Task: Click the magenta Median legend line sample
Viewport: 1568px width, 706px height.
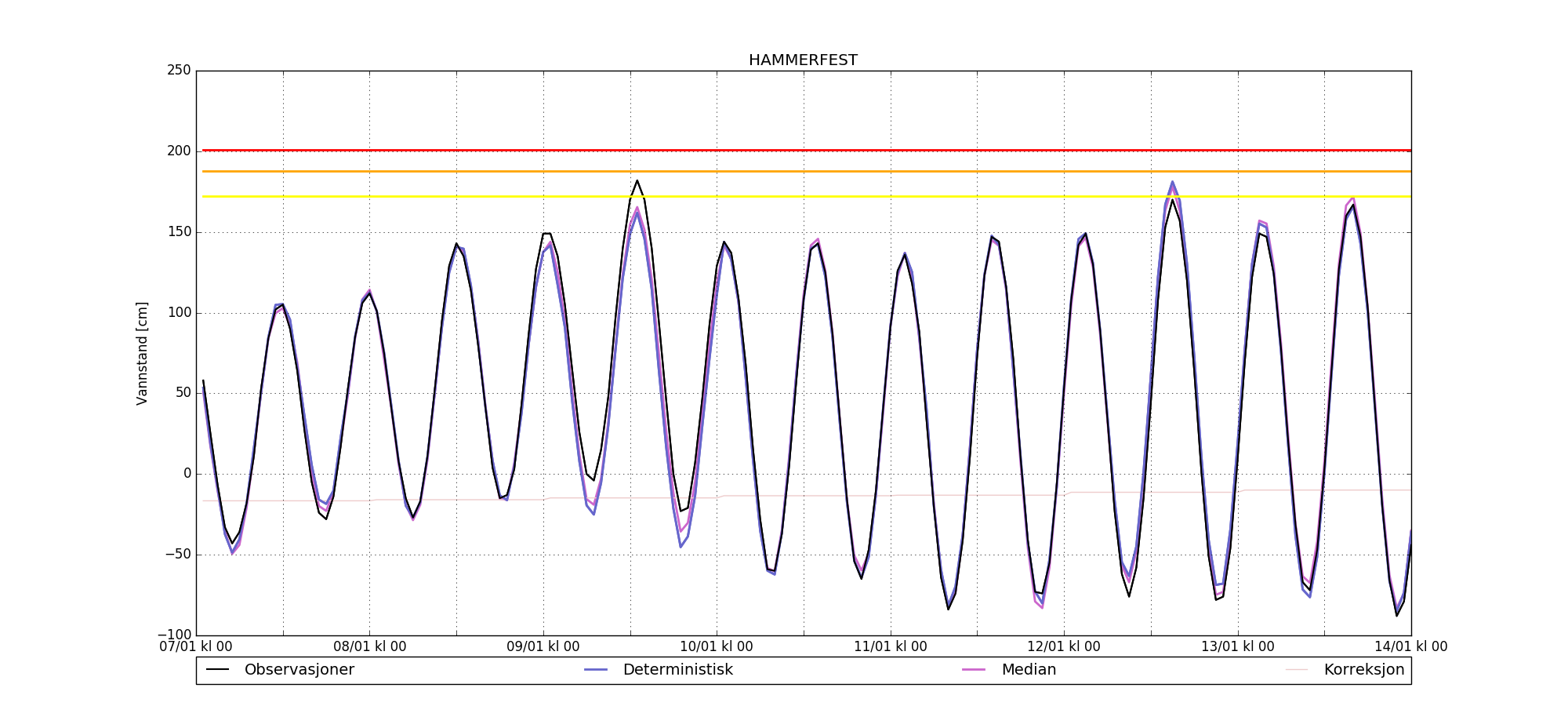Action: point(974,670)
